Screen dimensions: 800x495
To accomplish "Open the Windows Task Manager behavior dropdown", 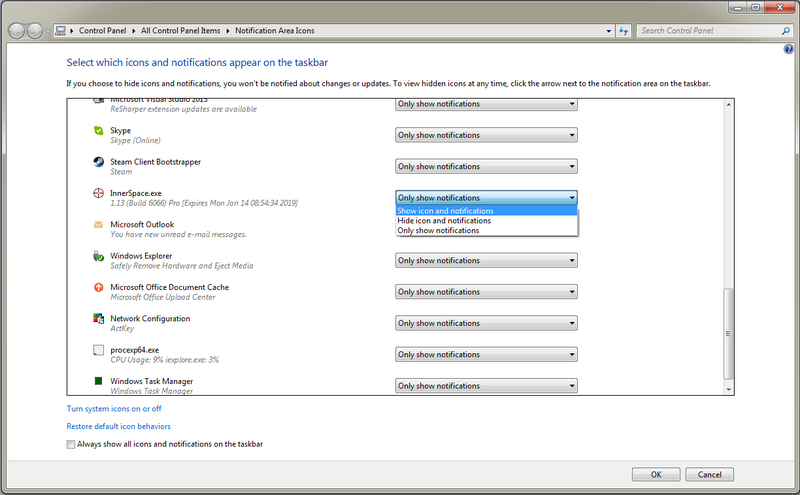I will (486, 386).
